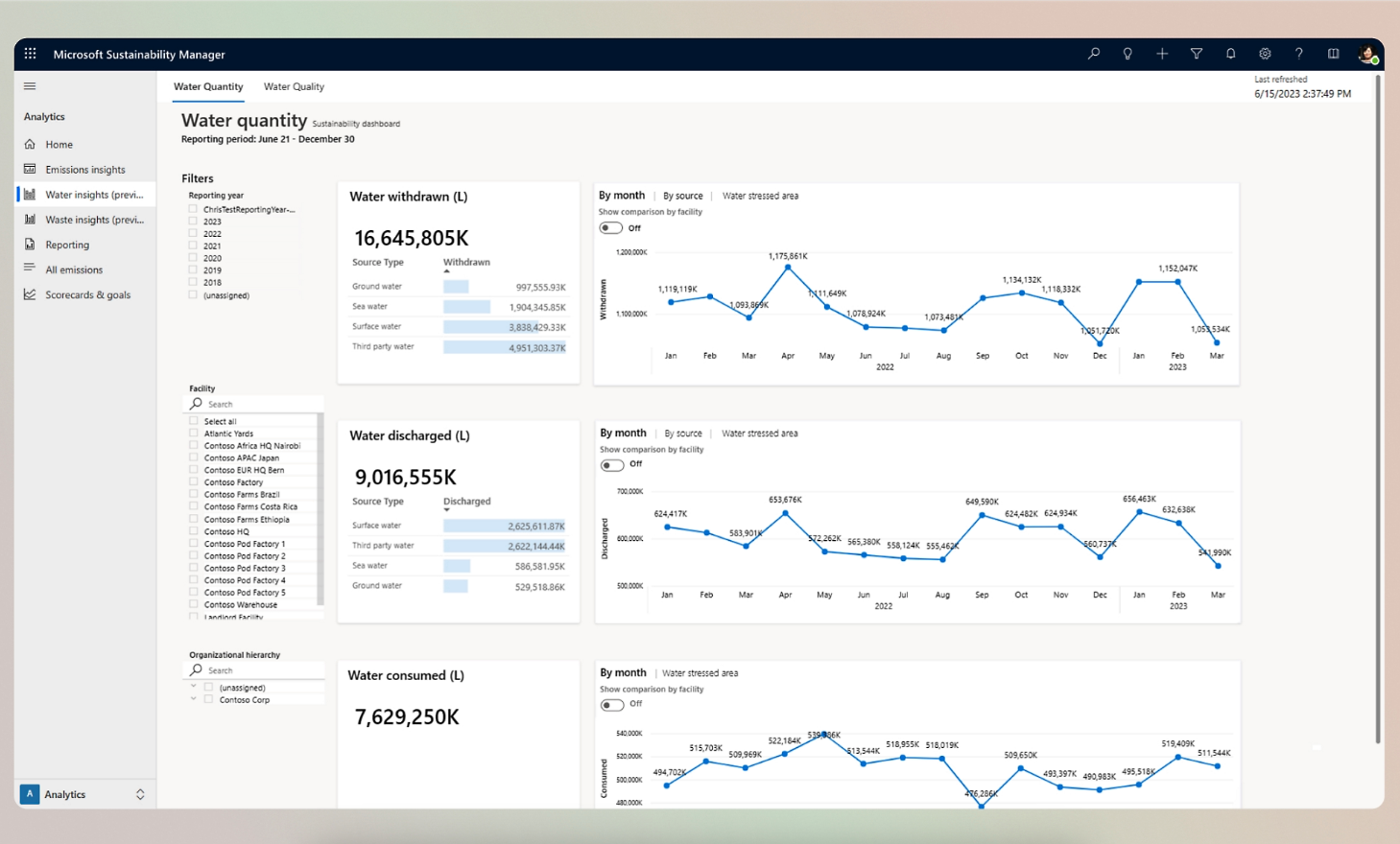Check the 2019 reporting year checkbox
This screenshot has width=1400, height=844.
[193, 270]
